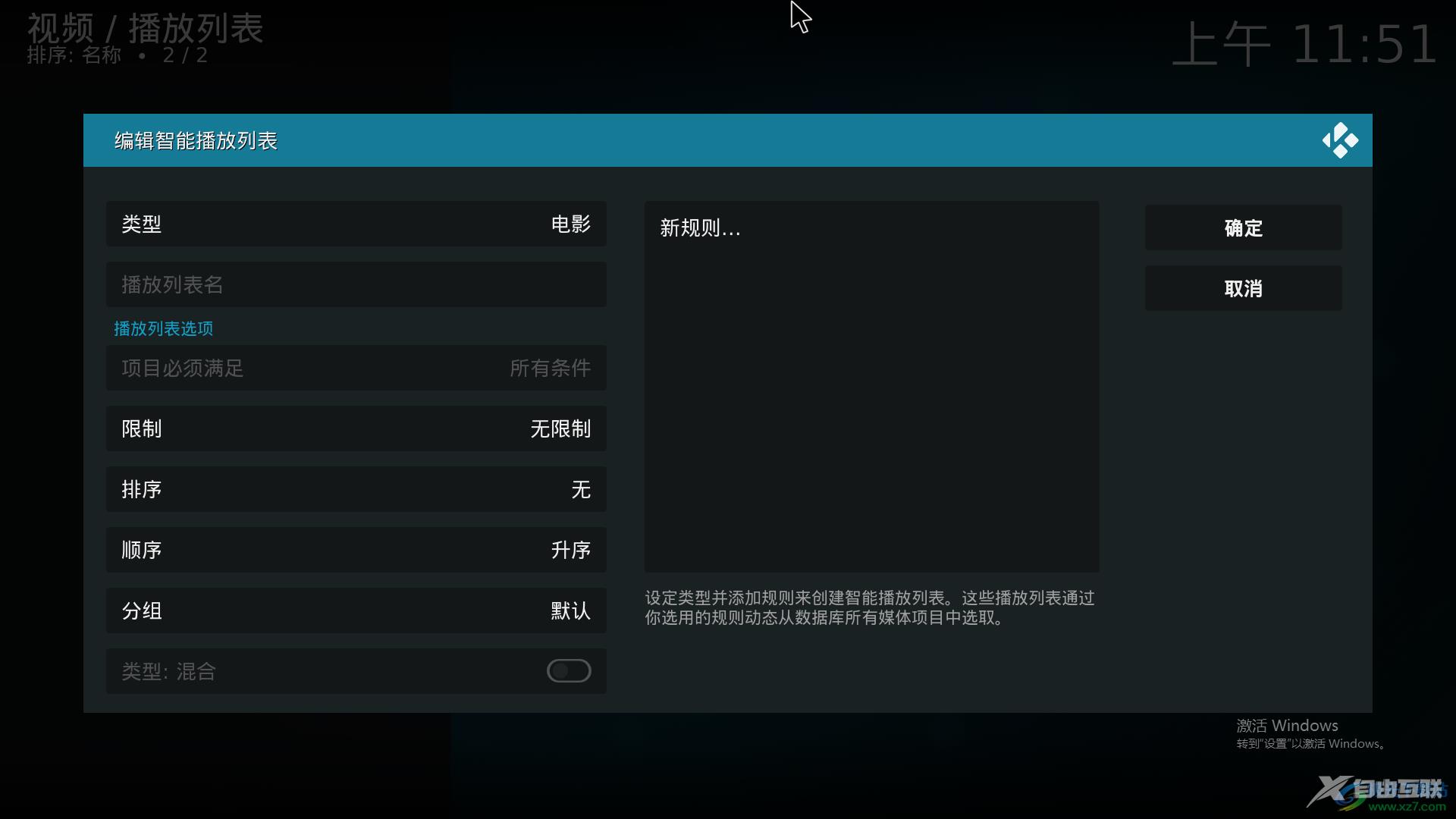Image resolution: width=1456 pixels, height=819 pixels.
Task: Click the 视频 / 播放列表 breadcrumb heading
Action: [145, 28]
